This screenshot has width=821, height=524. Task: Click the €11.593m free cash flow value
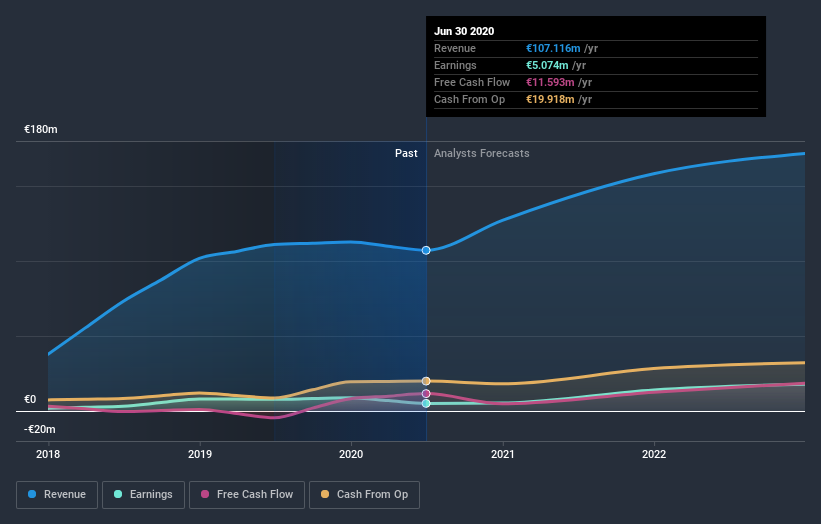550,82
